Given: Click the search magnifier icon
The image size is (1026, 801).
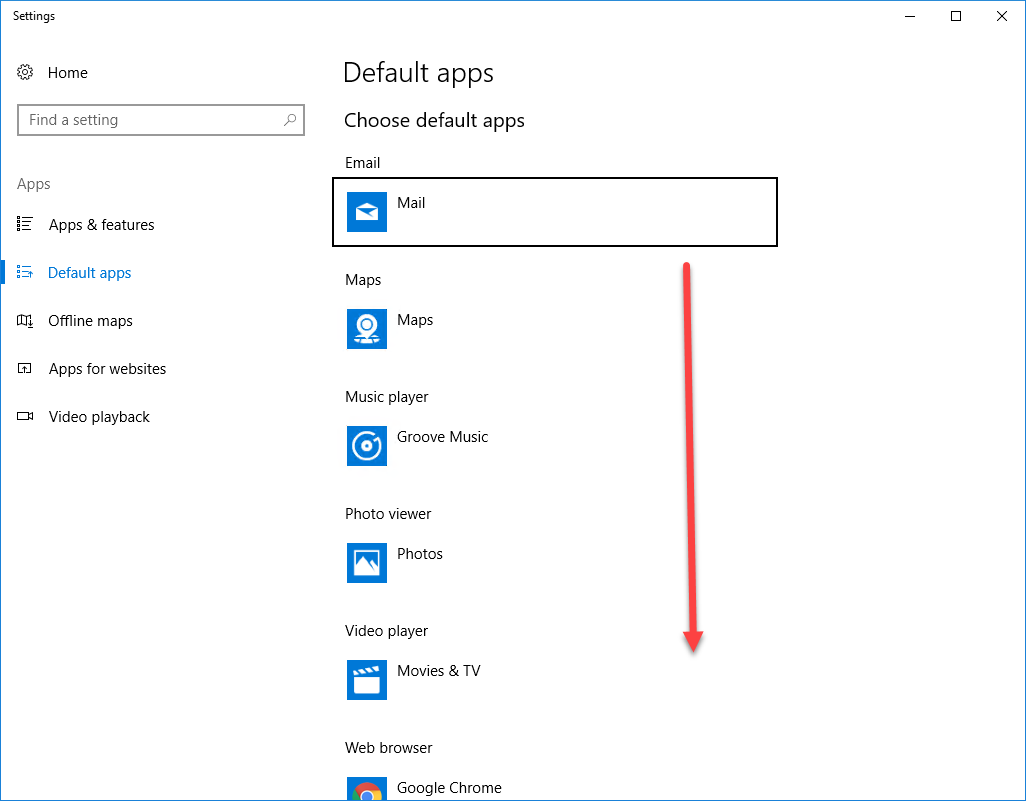Looking at the screenshot, I should tap(290, 119).
